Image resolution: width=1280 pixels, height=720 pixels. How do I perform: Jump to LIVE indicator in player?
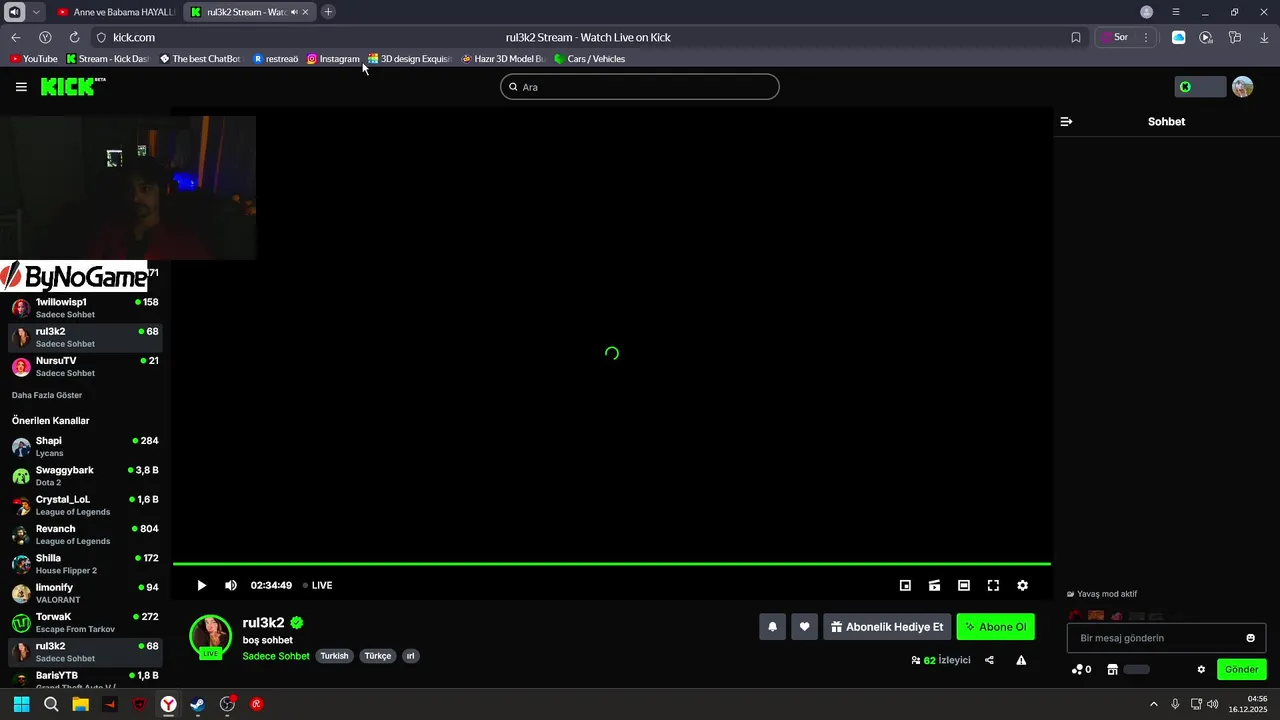(x=318, y=586)
